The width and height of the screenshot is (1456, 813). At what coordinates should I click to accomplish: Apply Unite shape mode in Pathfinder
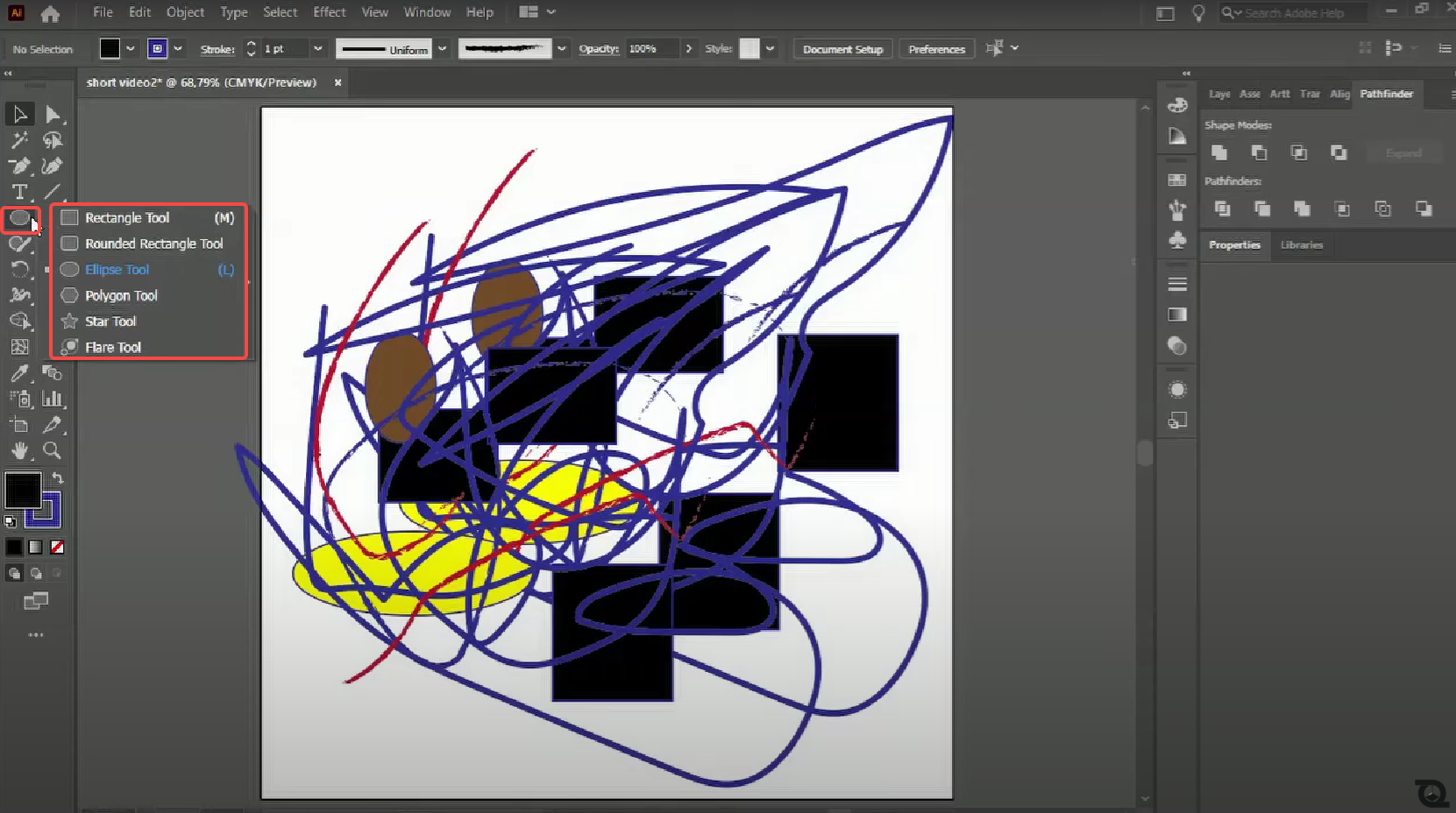click(x=1219, y=152)
